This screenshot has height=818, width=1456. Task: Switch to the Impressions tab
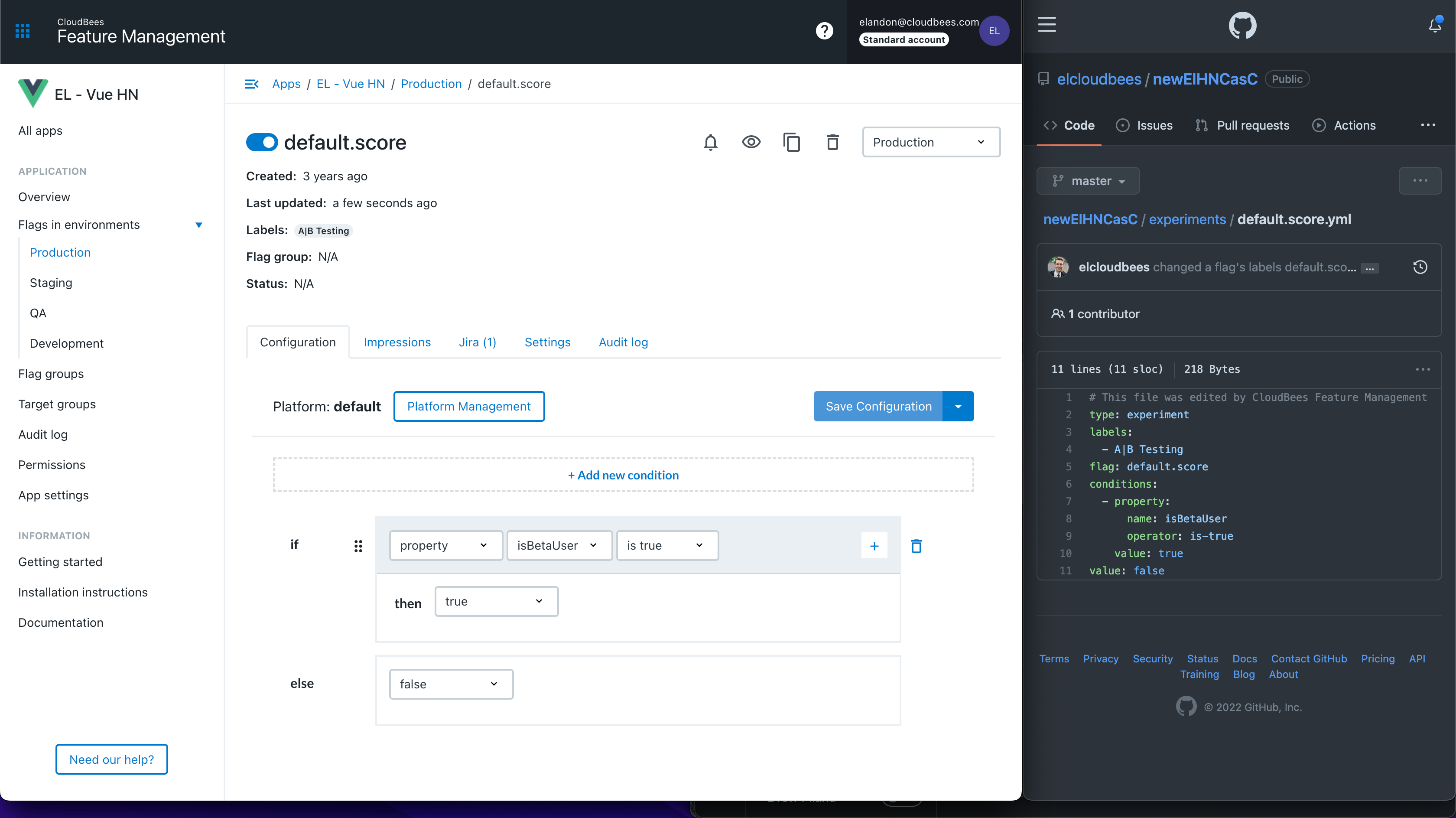coord(397,342)
